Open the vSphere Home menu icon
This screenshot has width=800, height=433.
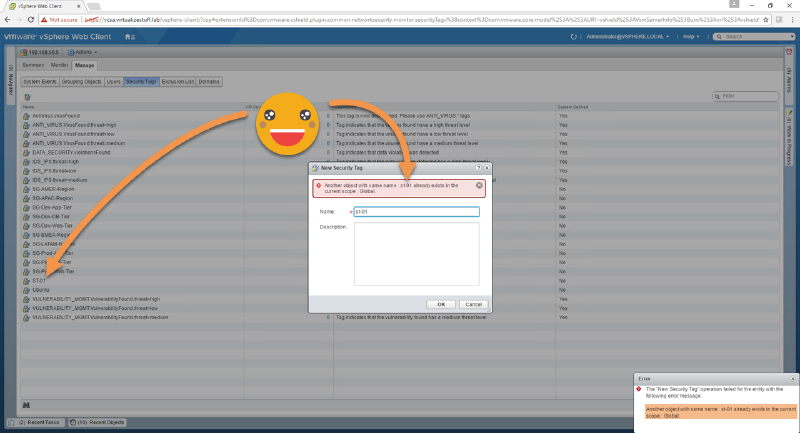[130, 37]
